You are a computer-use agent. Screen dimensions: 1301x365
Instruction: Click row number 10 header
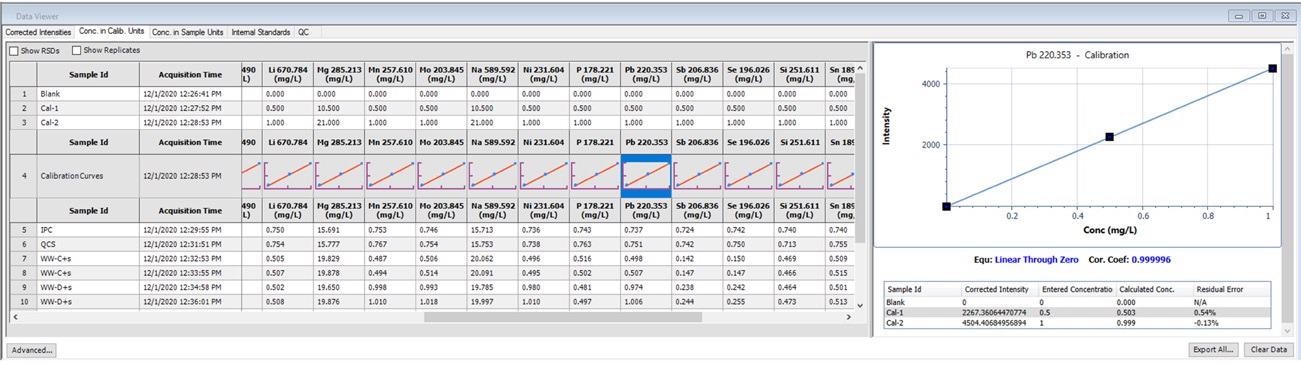[x=23, y=301]
